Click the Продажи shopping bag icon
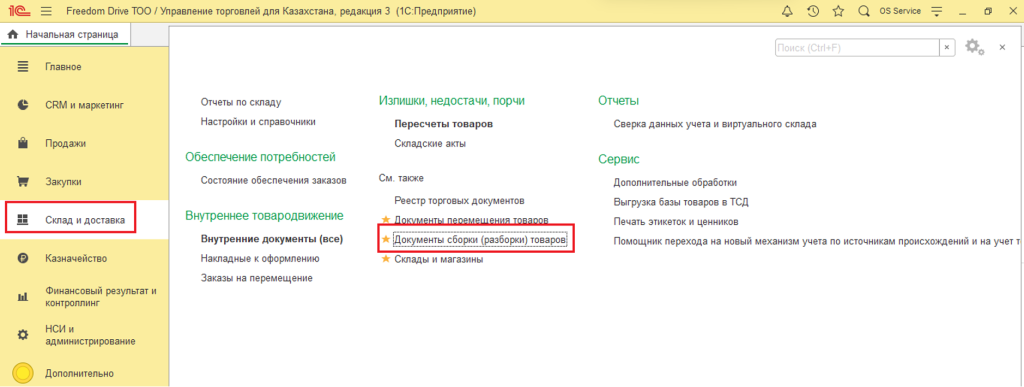The height and width of the screenshot is (387, 1024). tap(23, 143)
